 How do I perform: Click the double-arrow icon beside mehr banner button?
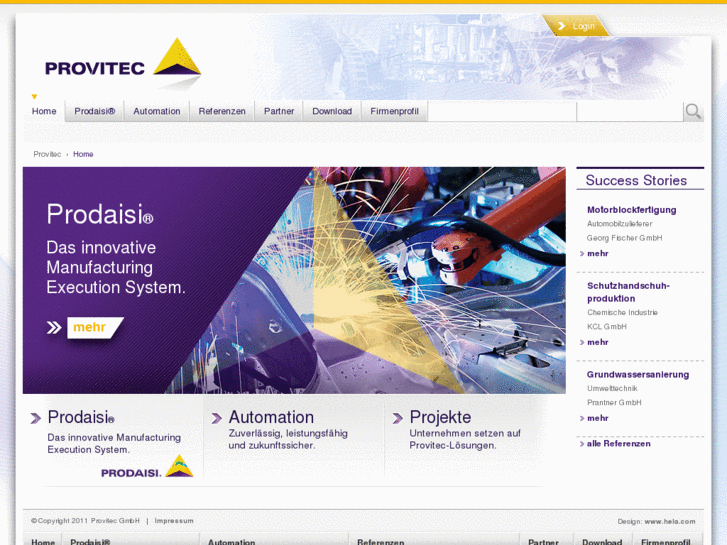coord(54,327)
